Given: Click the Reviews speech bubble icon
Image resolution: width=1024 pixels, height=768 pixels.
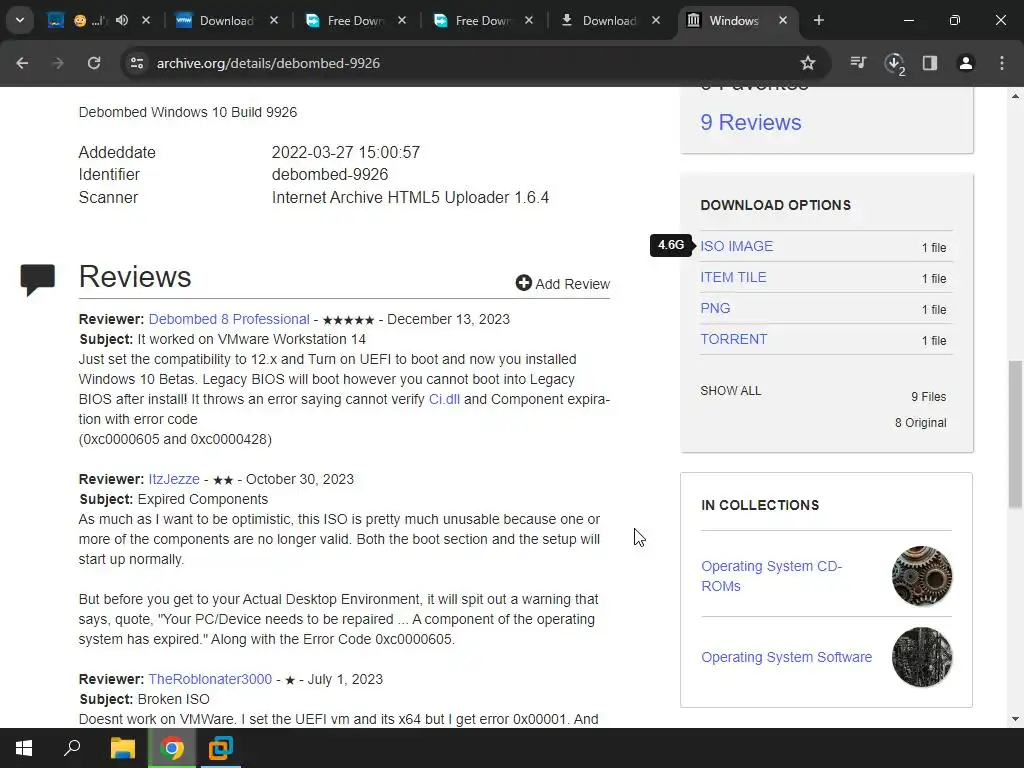Looking at the screenshot, I should click(37, 280).
